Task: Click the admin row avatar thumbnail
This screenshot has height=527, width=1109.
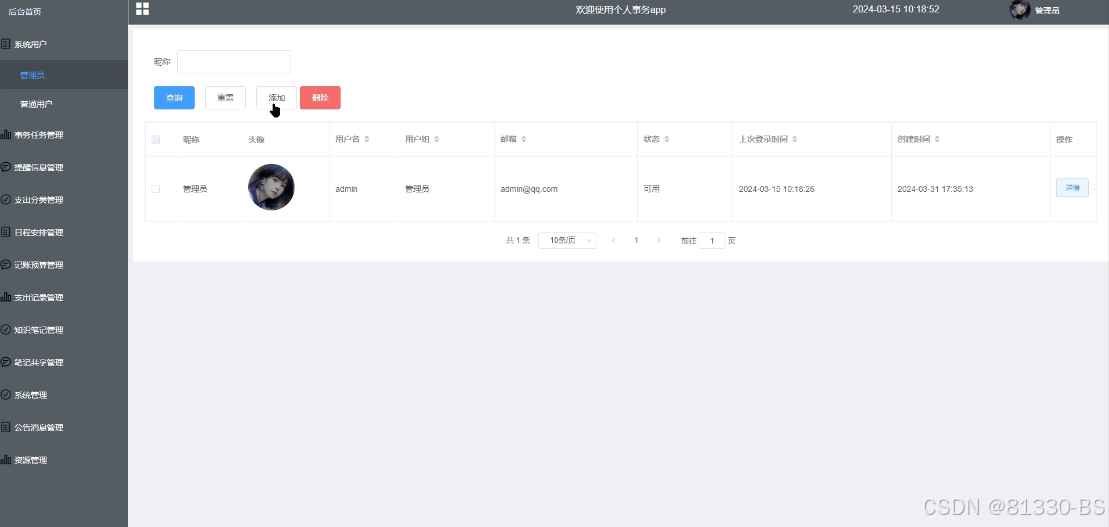Action: click(x=271, y=187)
